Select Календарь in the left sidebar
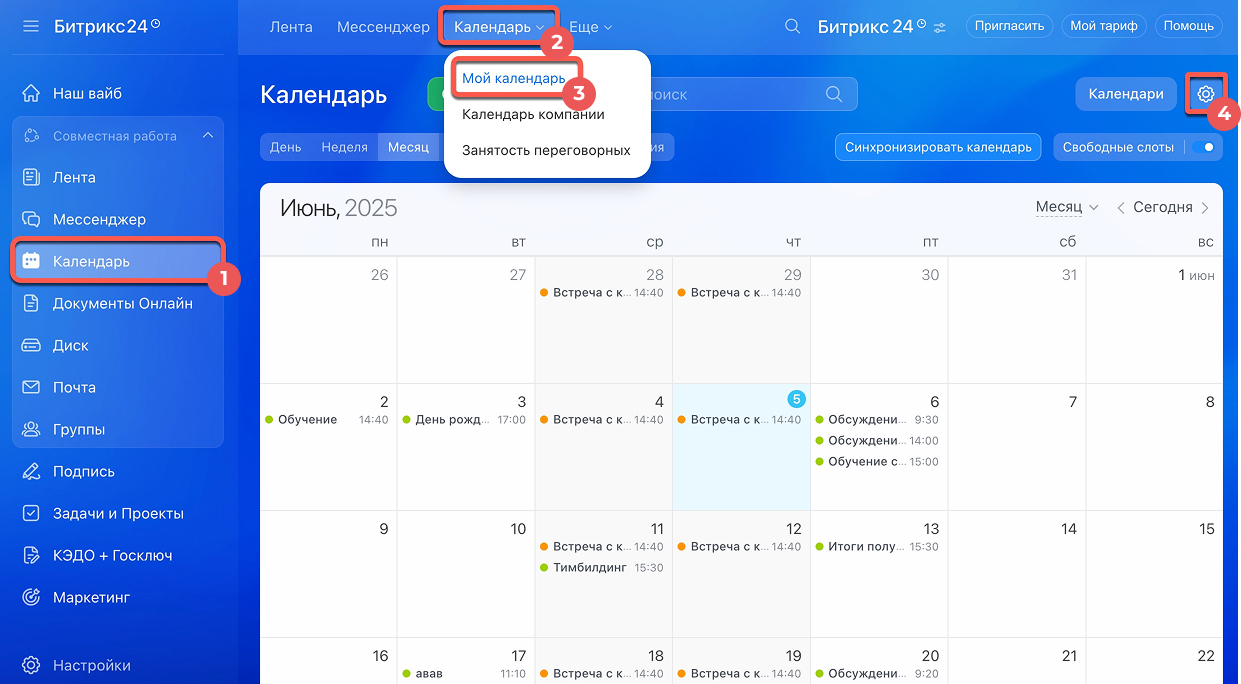1241x684 pixels. coord(117,262)
